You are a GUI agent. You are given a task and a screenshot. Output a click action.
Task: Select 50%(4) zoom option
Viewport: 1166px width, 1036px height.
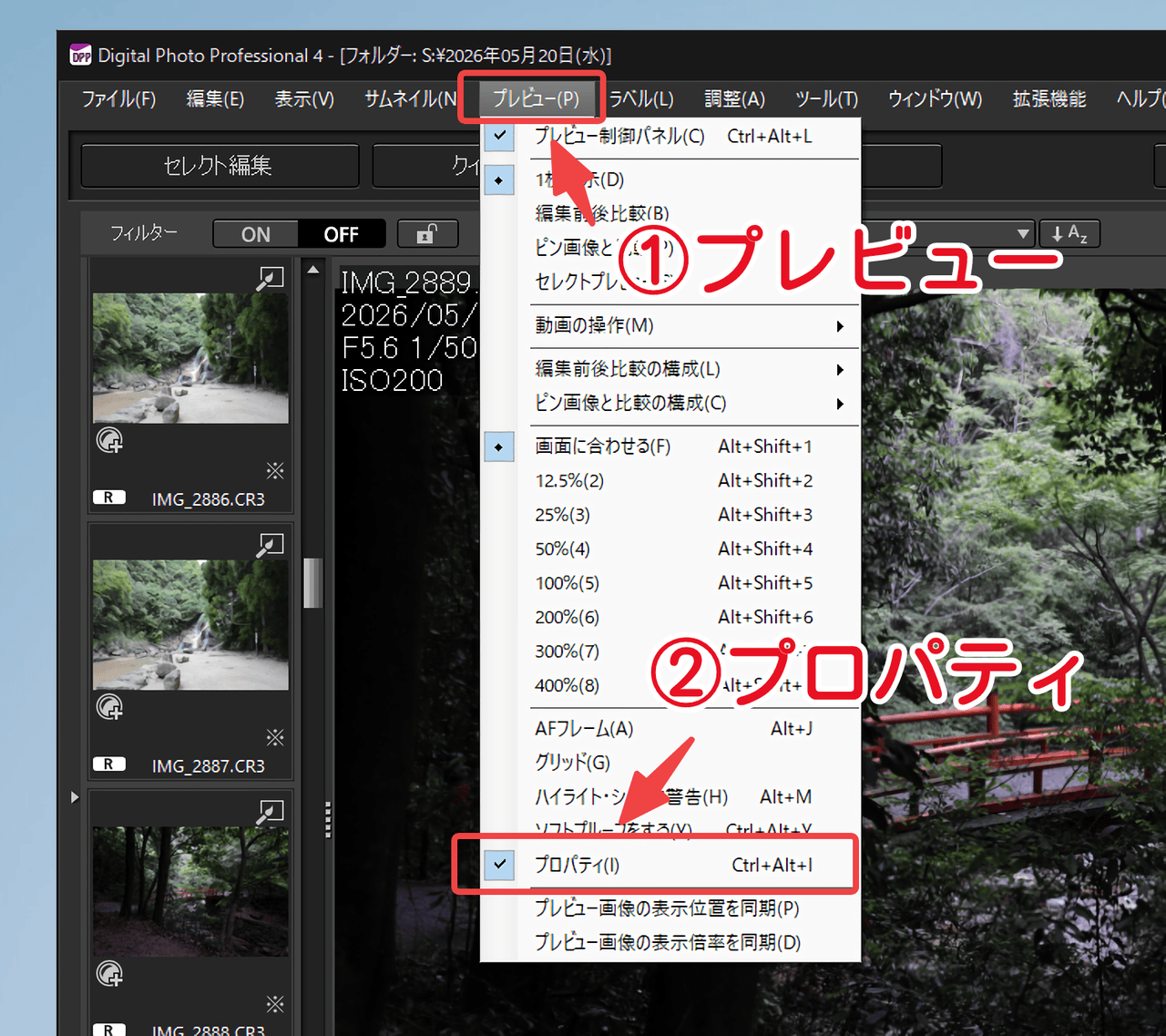(x=670, y=549)
